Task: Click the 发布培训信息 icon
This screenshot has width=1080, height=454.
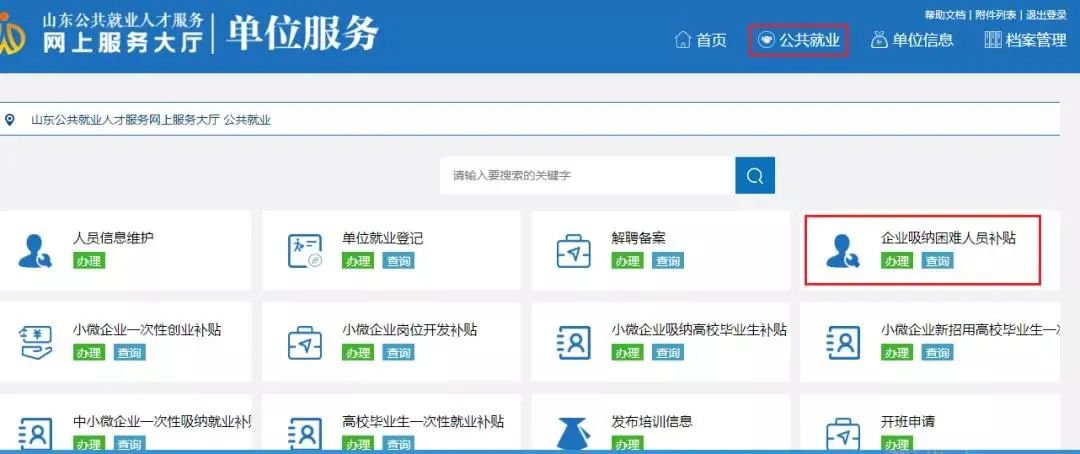Action: coord(573,434)
